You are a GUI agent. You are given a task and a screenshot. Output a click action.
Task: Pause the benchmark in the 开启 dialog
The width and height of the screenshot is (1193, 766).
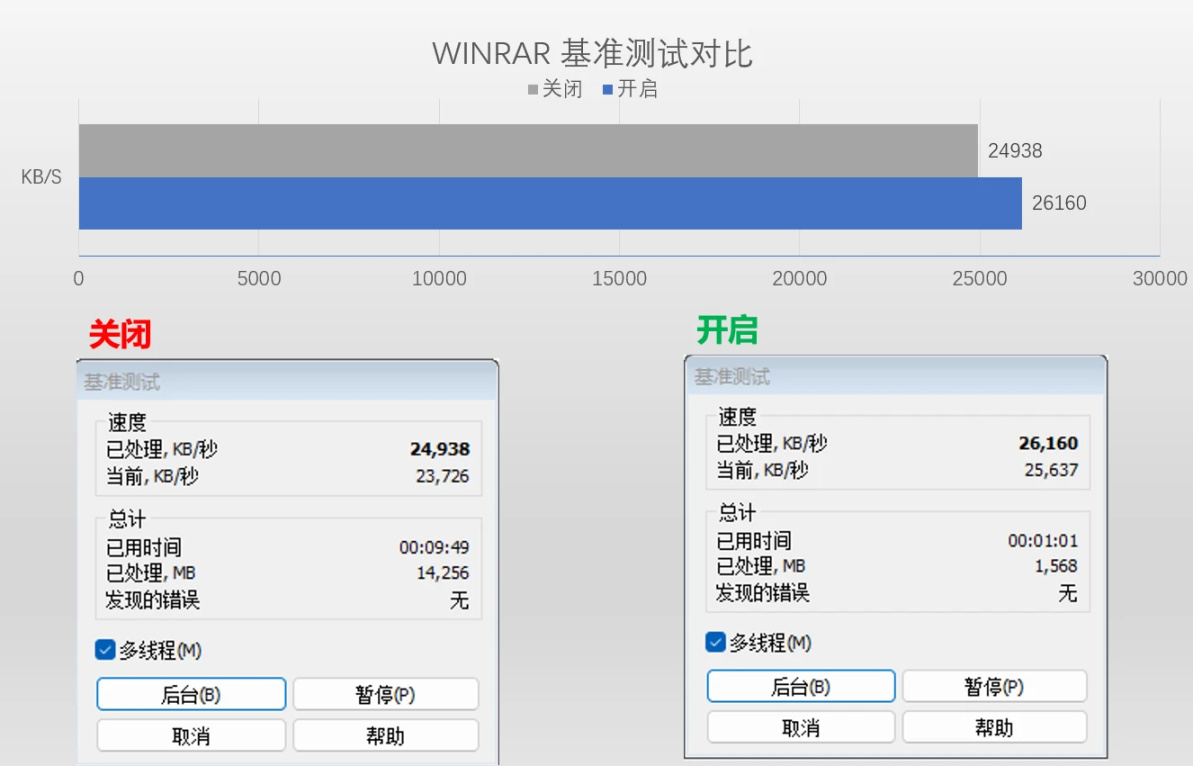click(994, 686)
